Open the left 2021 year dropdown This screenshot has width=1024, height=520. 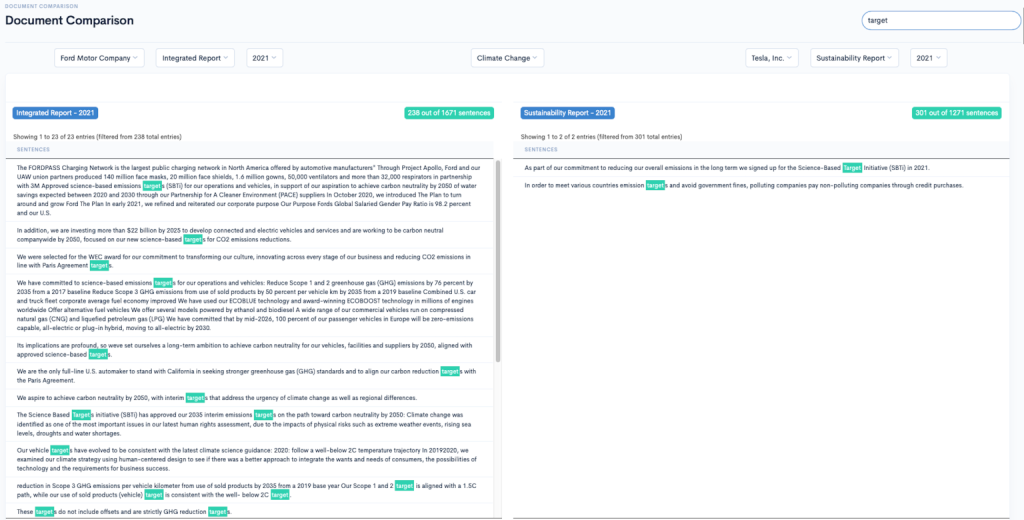(264, 58)
